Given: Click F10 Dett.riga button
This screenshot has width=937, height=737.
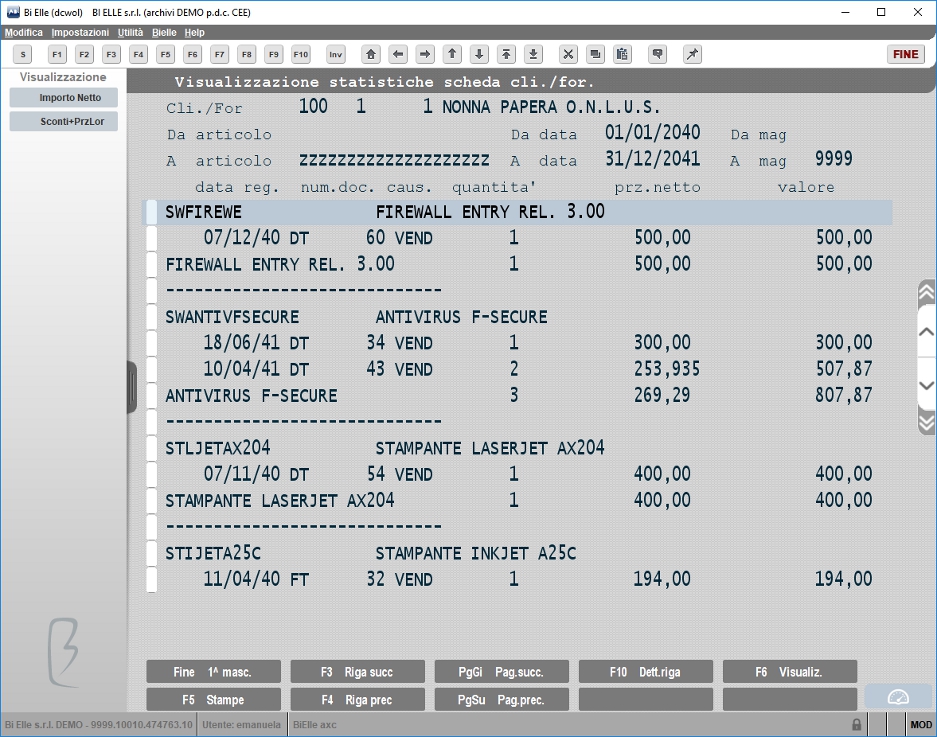Looking at the screenshot, I should click(x=645, y=672).
